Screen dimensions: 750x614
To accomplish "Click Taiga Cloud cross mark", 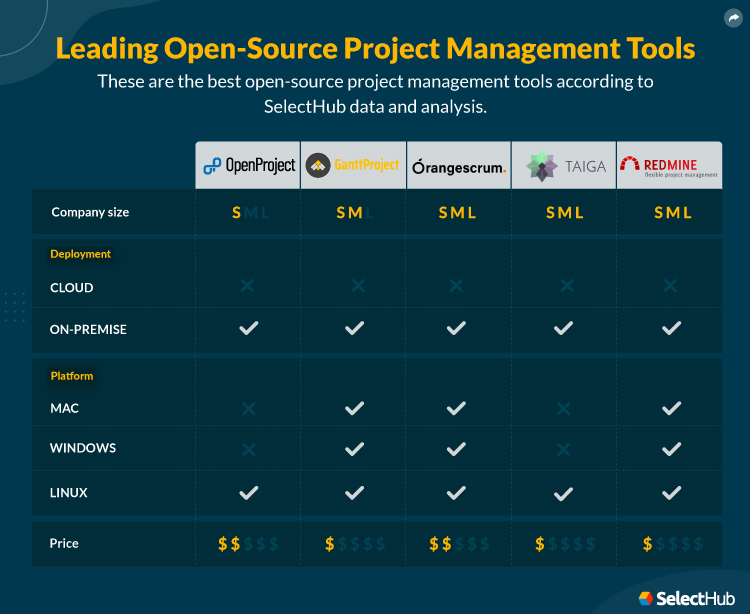I will 567,285.
